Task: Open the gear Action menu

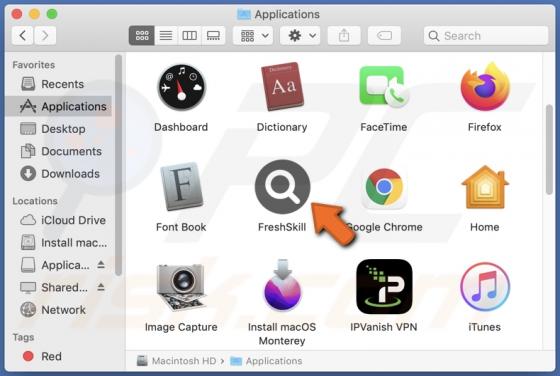Action: click(300, 35)
